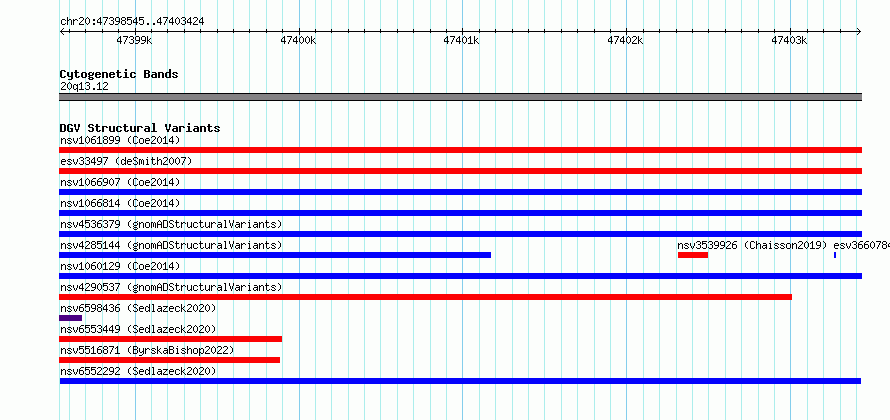Click the truncated esv366078 label

(x=862, y=245)
